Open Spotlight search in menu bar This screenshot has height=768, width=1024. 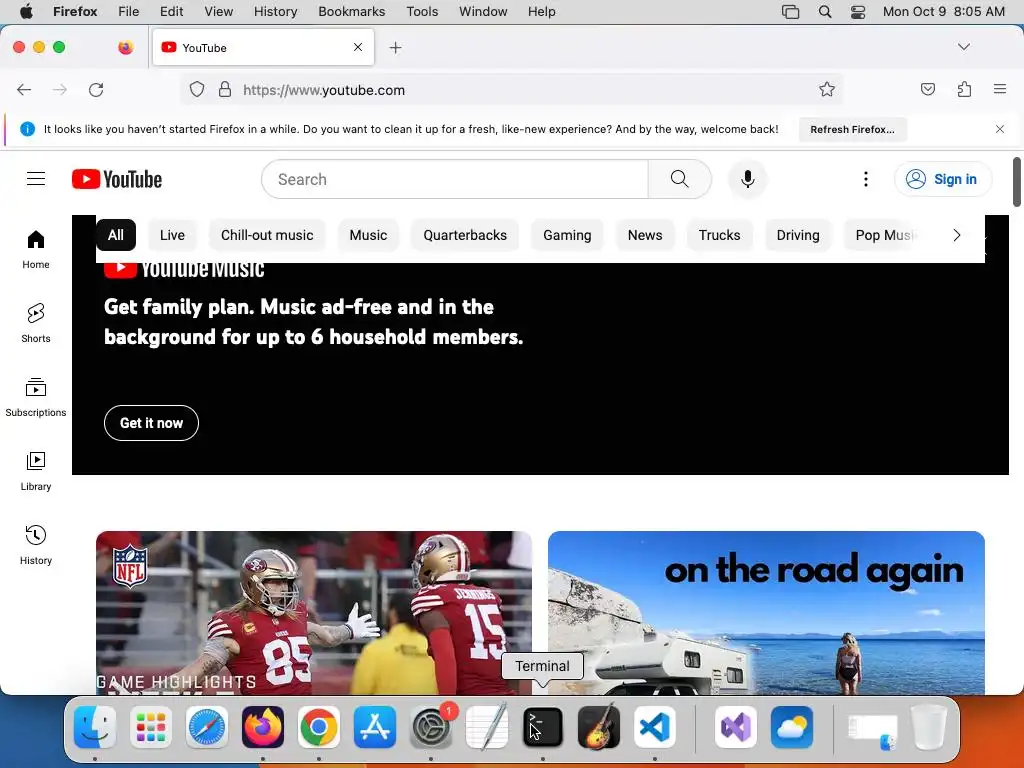pos(825,12)
